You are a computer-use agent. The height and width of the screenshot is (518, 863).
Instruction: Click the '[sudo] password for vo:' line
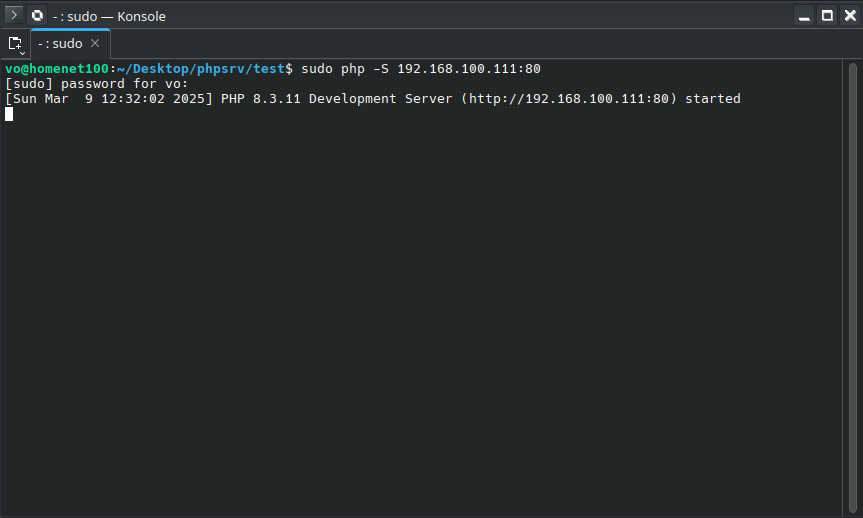[x=96, y=84]
